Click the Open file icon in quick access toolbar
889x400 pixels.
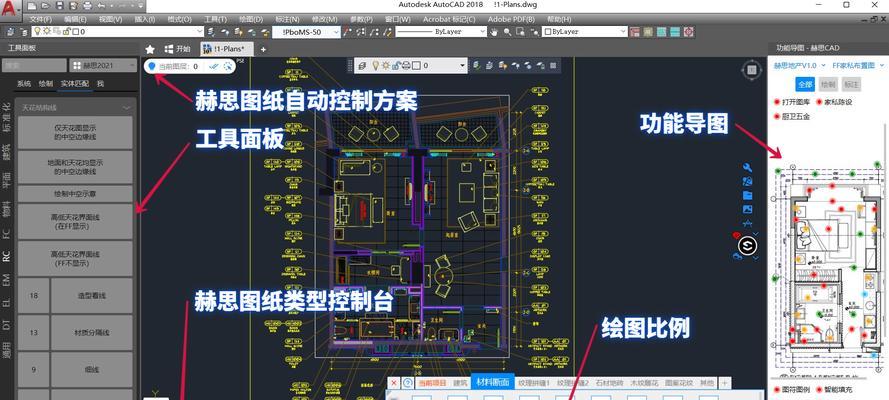[x=46, y=5]
